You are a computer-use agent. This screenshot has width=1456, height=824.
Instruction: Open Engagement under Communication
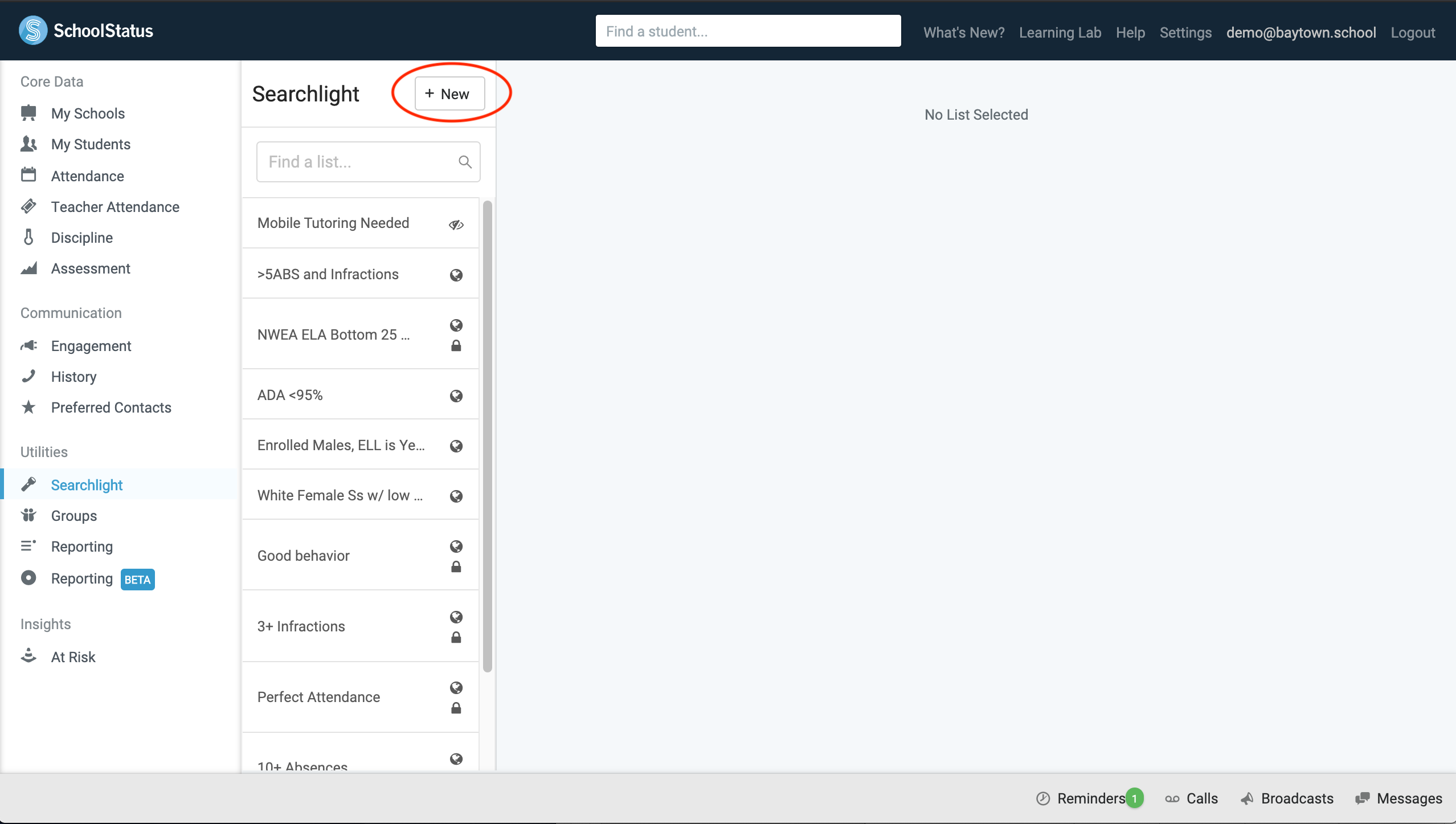91,346
